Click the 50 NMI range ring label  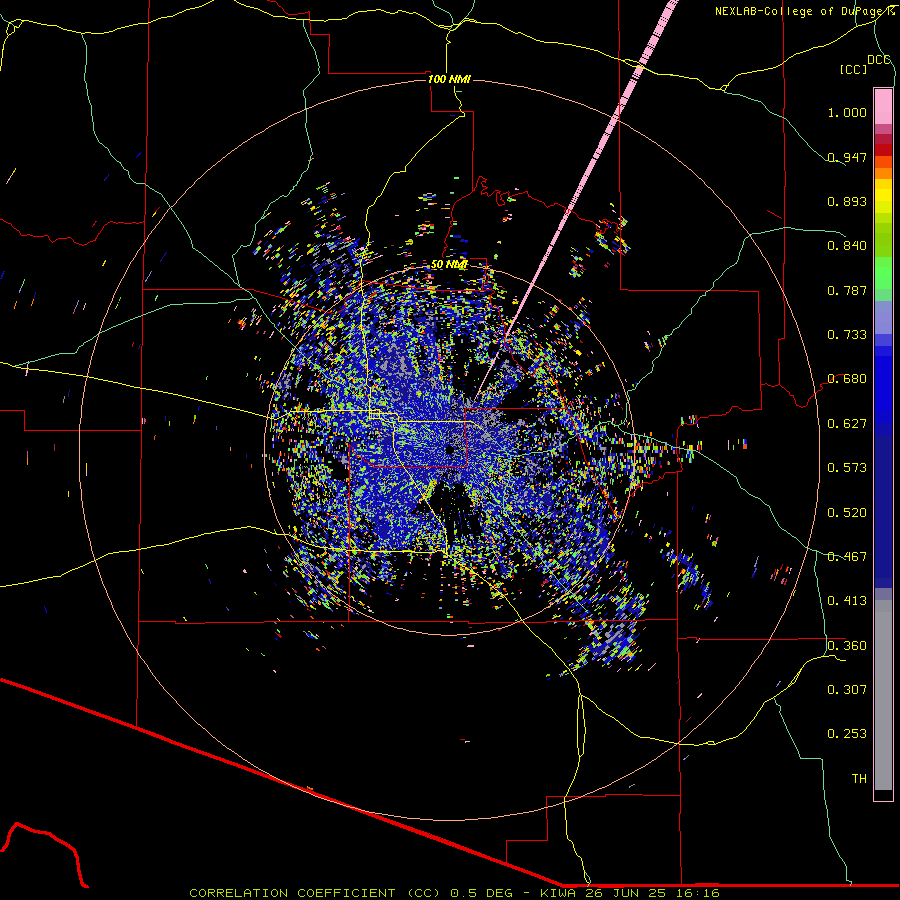coord(449,265)
